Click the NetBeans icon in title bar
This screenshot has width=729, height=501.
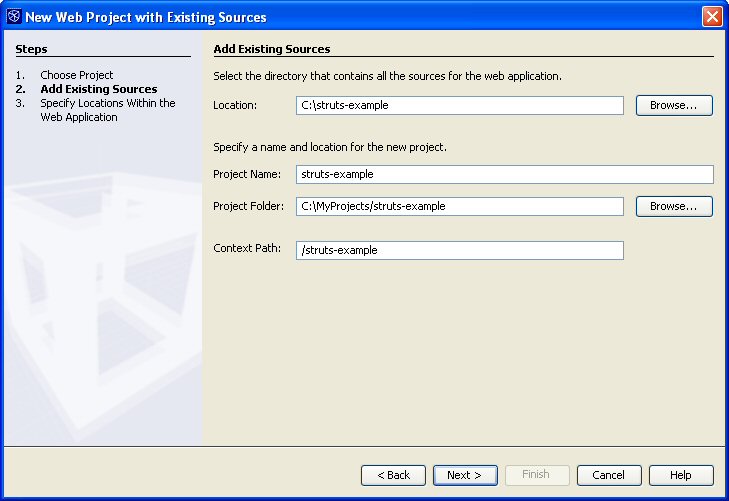(x=14, y=16)
